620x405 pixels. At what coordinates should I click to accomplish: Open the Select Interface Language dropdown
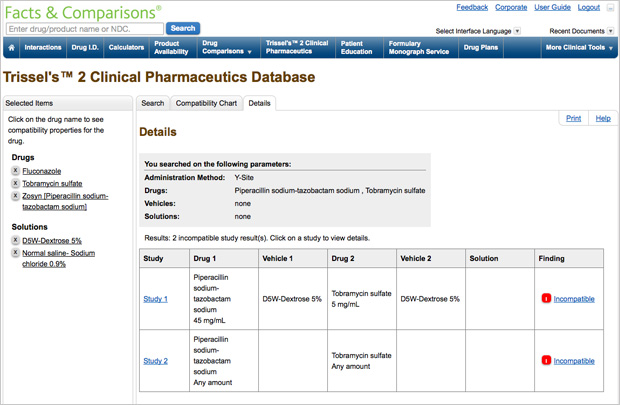click(x=517, y=31)
